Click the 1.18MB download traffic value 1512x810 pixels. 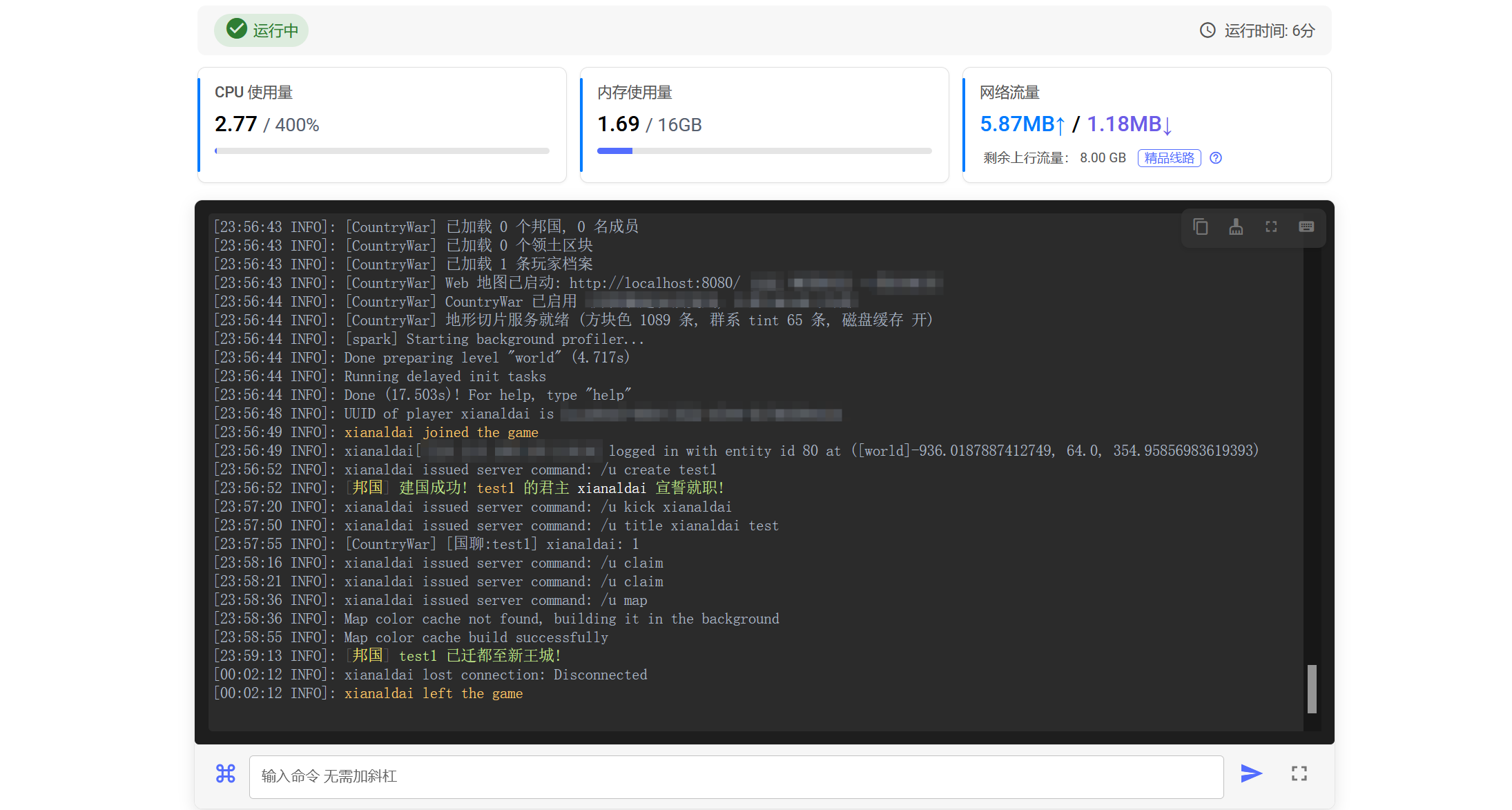tap(1130, 124)
